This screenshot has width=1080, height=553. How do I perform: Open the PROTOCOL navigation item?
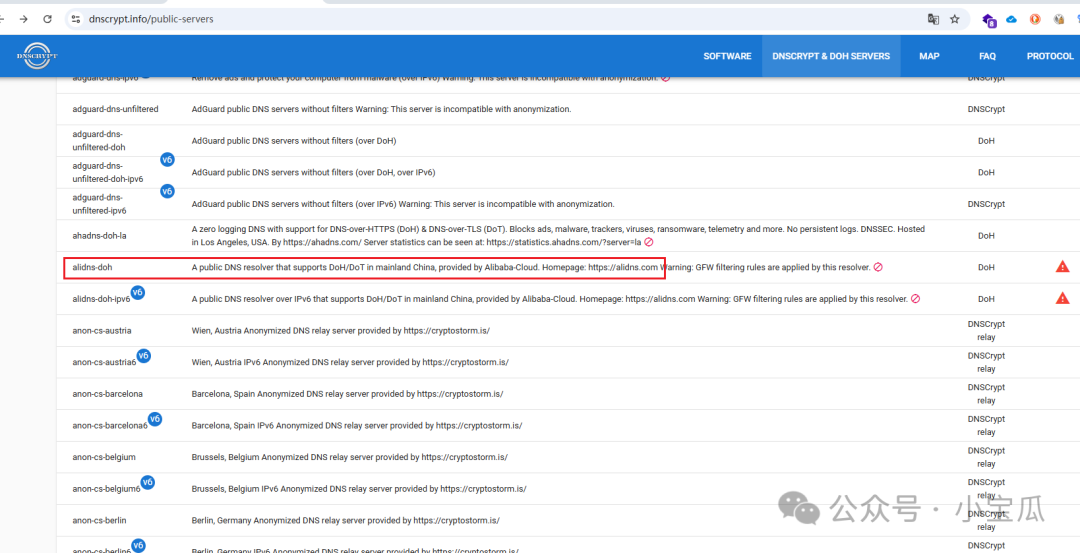(1049, 56)
